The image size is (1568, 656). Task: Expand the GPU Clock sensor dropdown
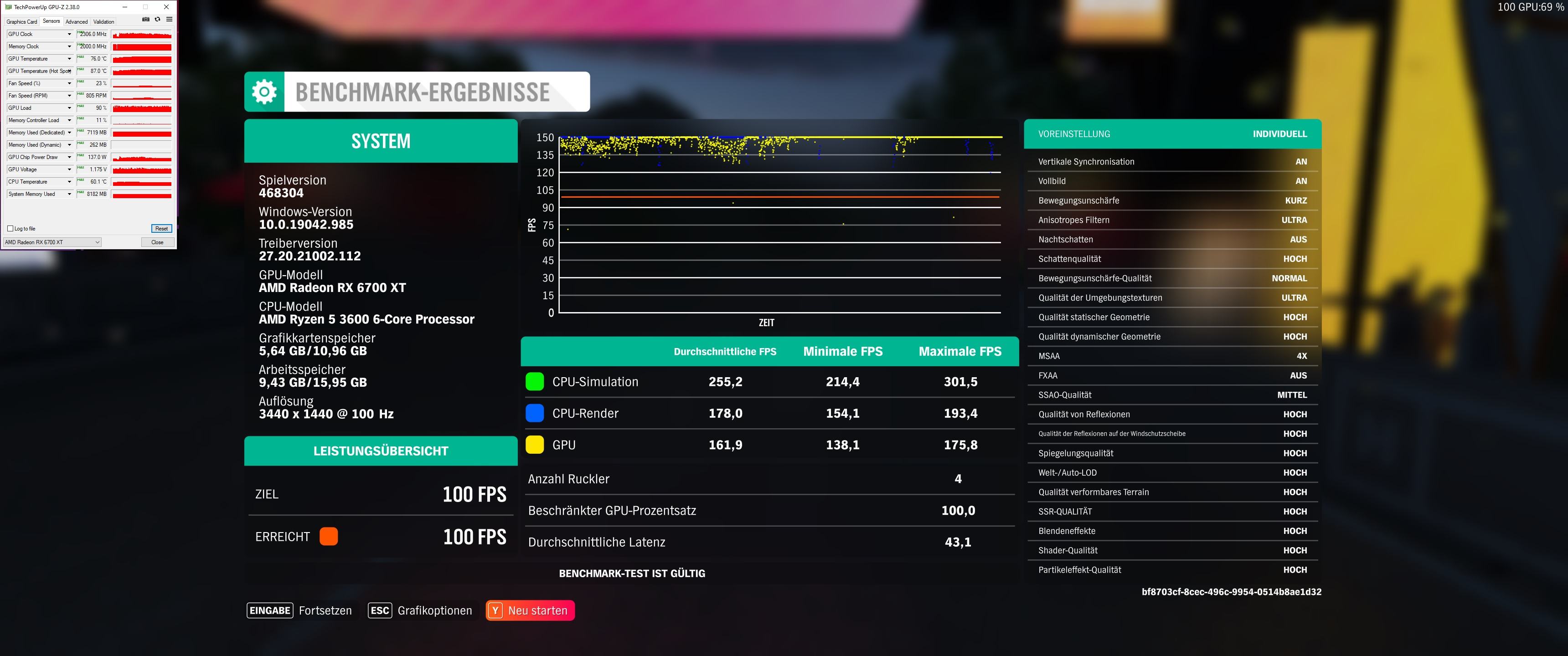pyautogui.click(x=69, y=34)
